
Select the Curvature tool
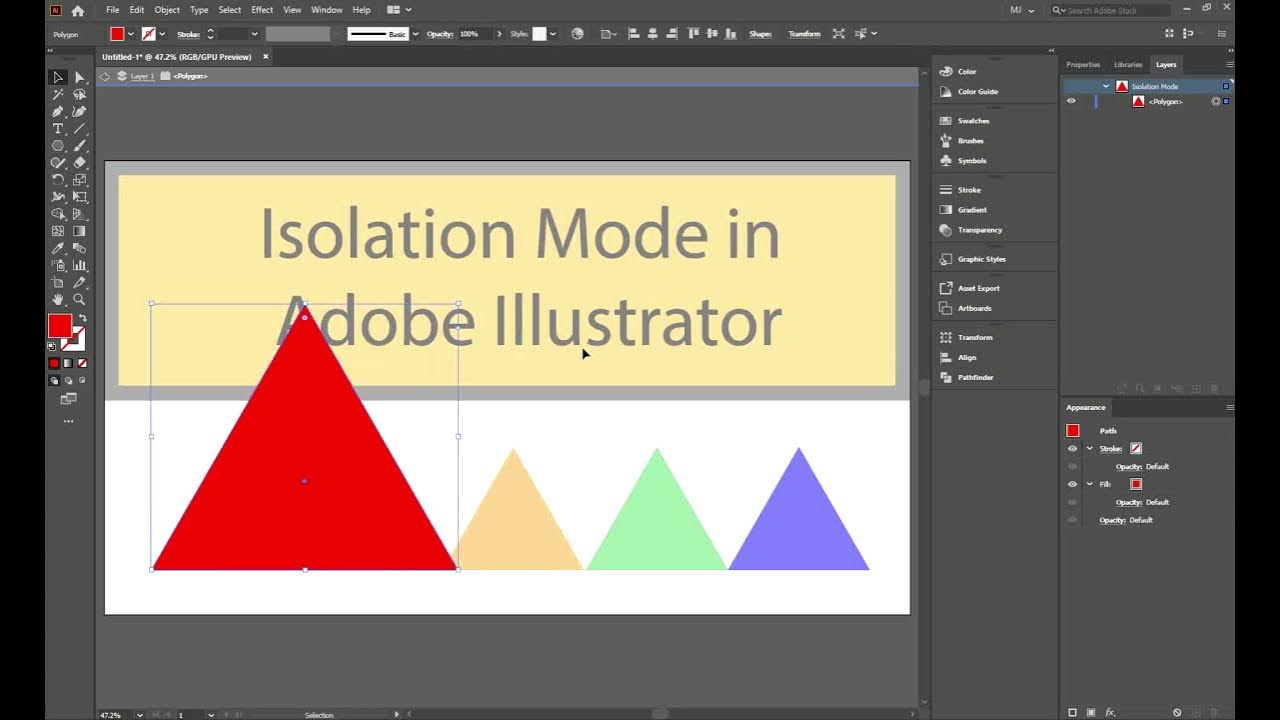[79, 111]
